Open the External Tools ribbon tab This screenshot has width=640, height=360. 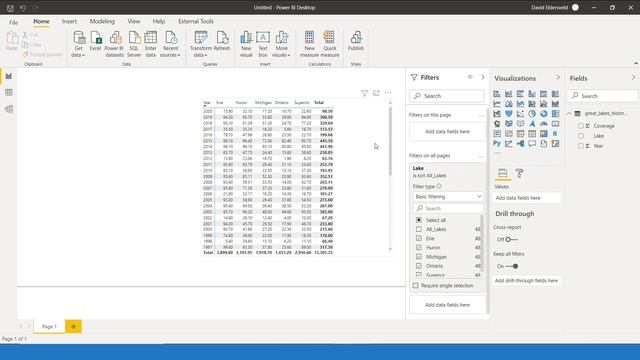196,21
